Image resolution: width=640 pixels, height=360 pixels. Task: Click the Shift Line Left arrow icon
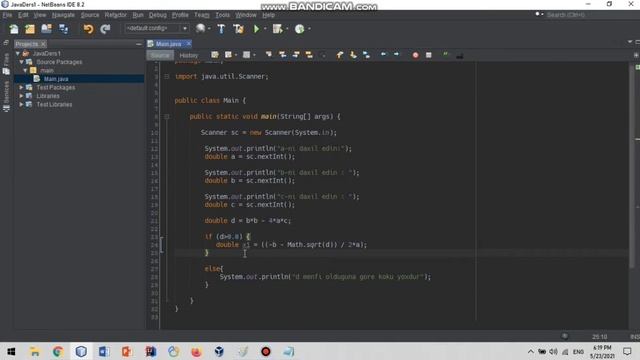coord(383,54)
